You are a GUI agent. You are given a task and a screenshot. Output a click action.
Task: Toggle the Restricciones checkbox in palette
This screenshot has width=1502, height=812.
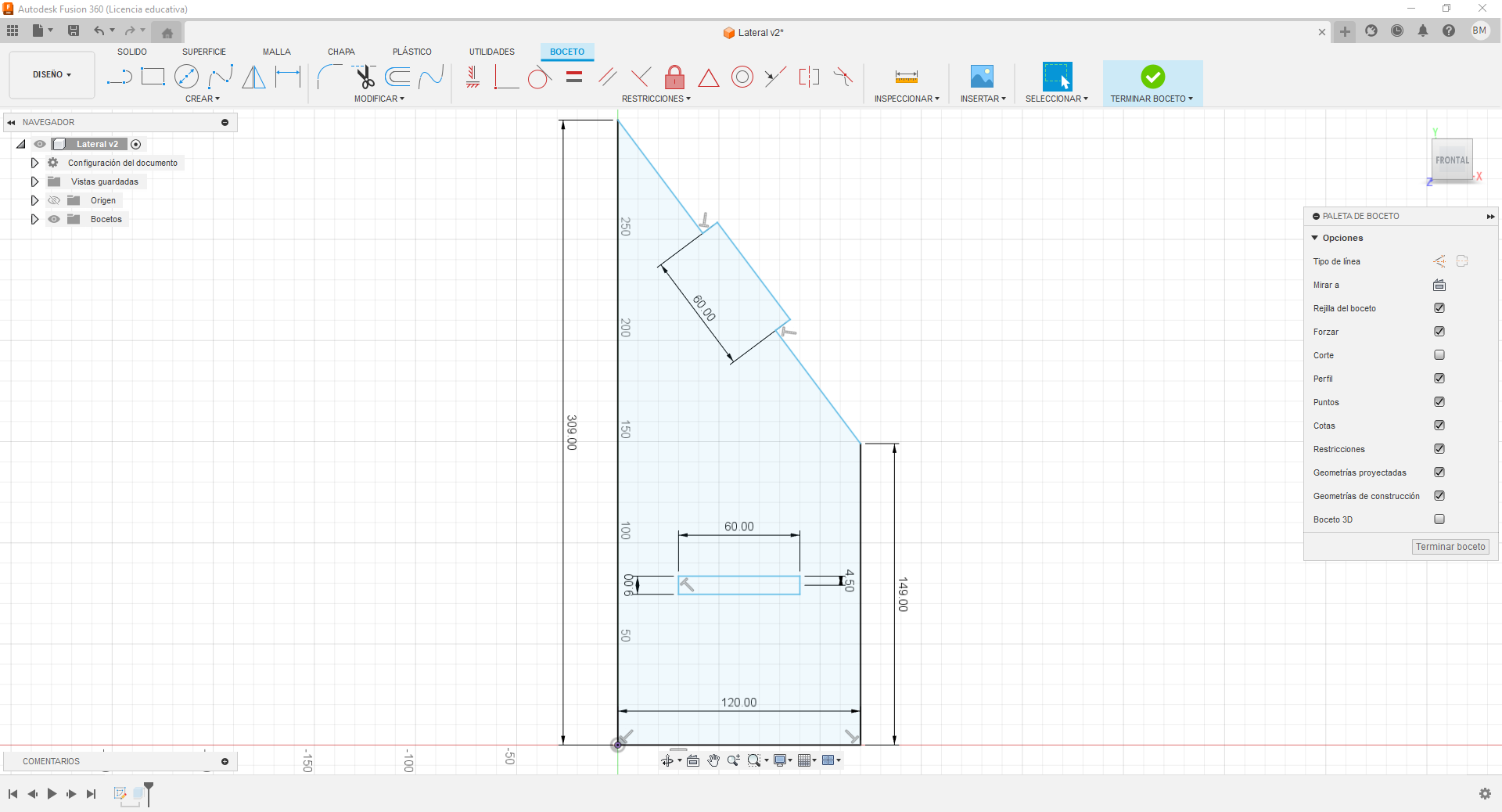pos(1439,449)
